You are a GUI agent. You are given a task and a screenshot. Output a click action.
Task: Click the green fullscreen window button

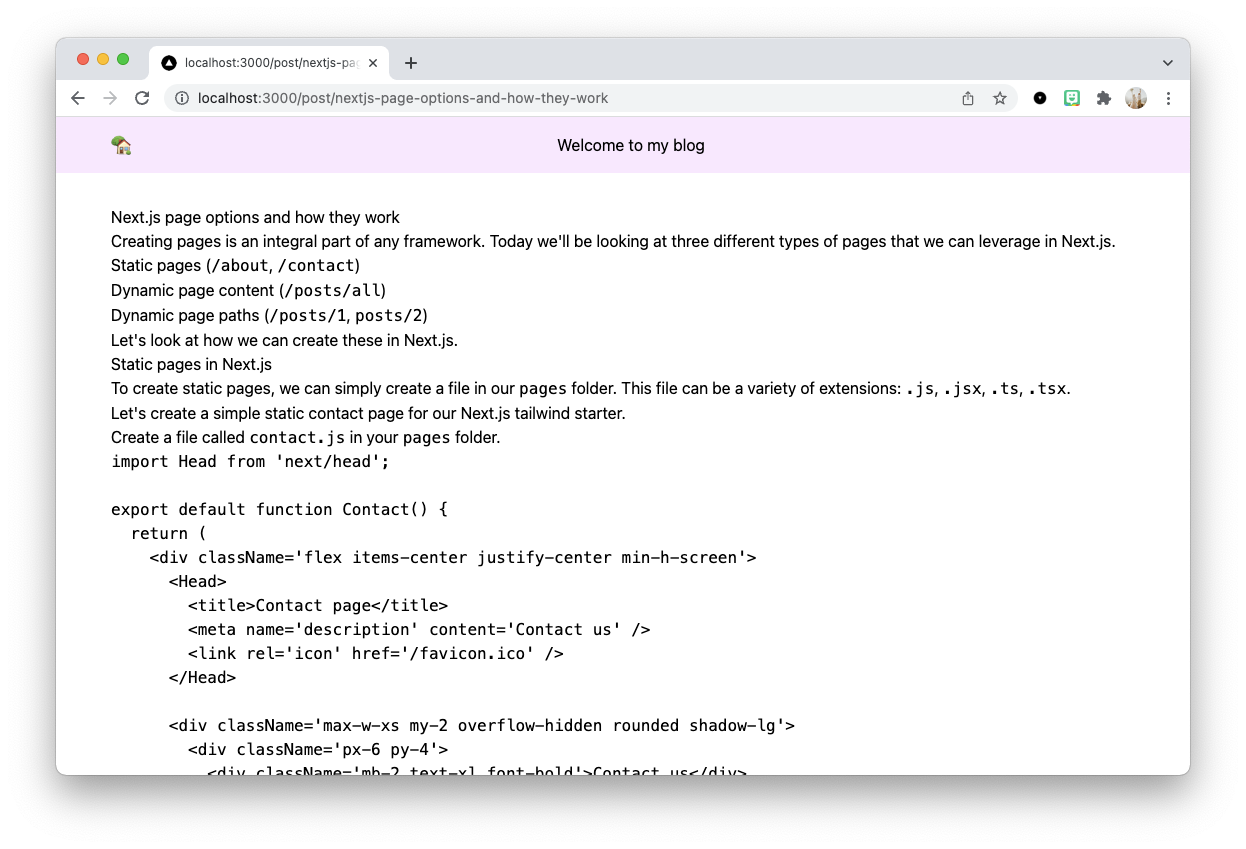[x=123, y=59]
